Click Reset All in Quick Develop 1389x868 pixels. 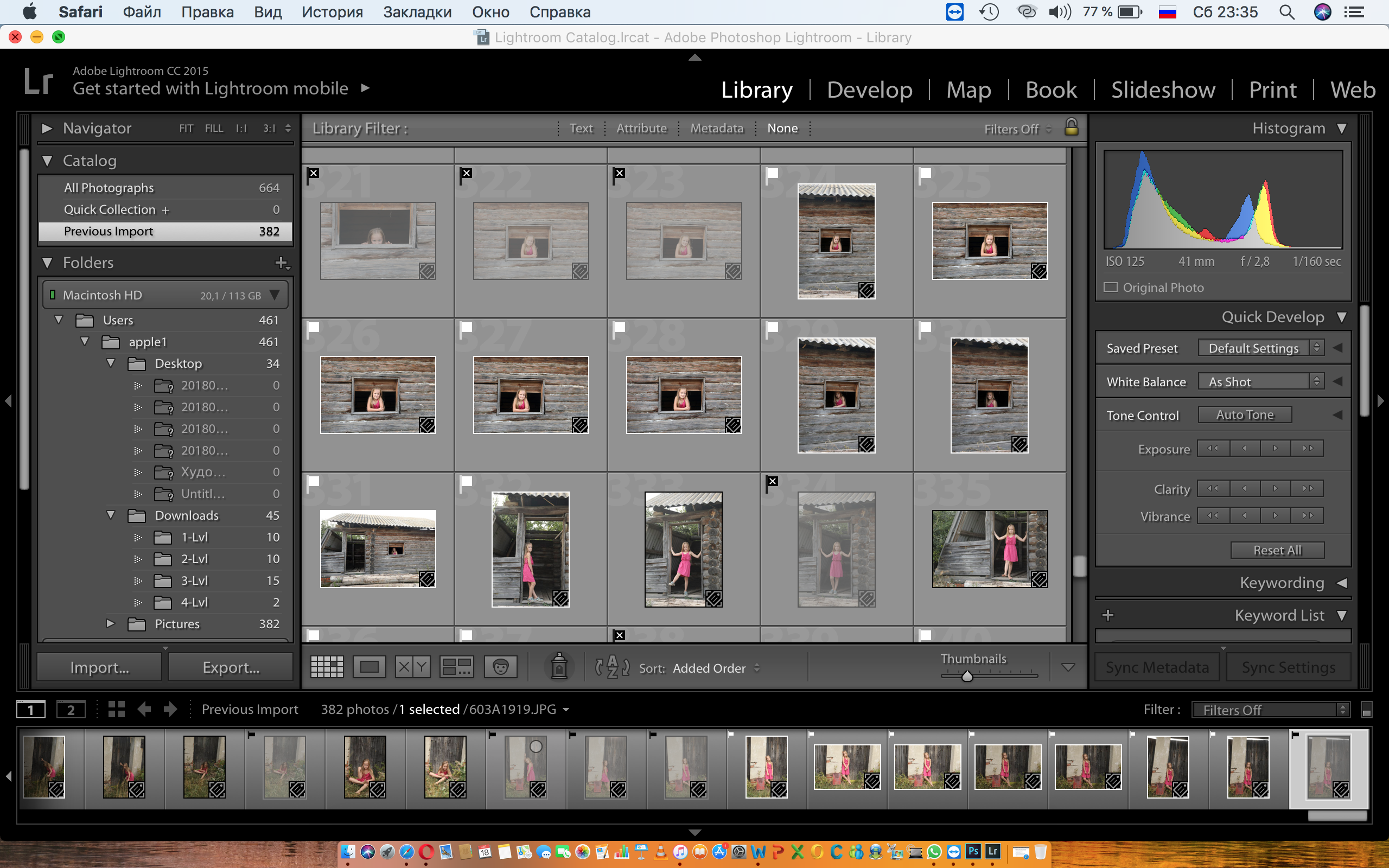tap(1277, 550)
